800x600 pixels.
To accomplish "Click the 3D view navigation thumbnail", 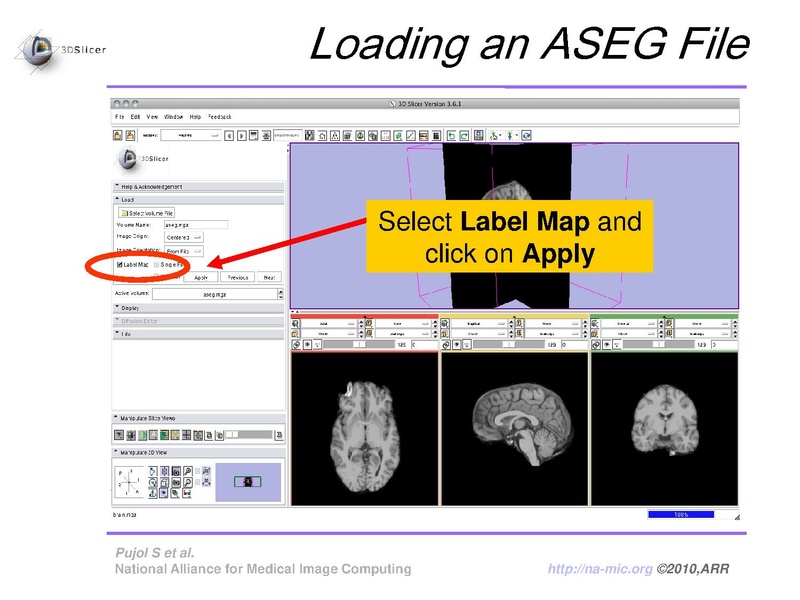I will tap(248, 482).
